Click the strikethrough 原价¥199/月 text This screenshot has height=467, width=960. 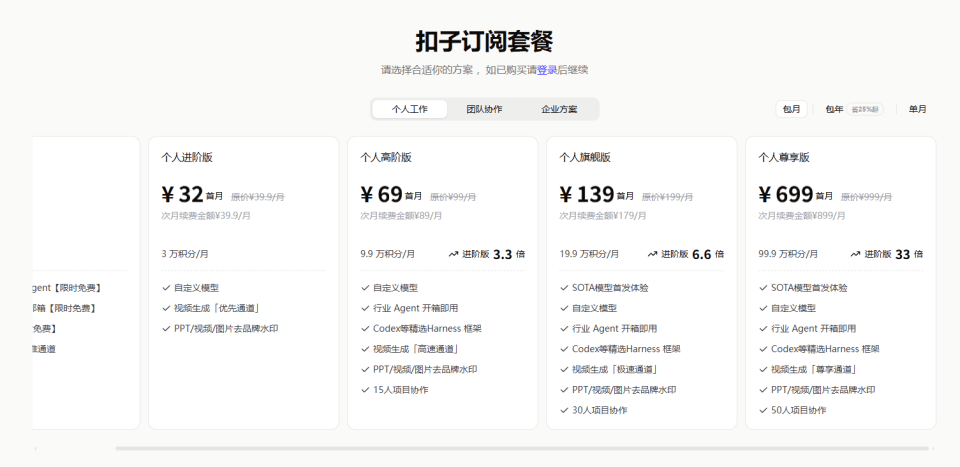click(x=667, y=197)
